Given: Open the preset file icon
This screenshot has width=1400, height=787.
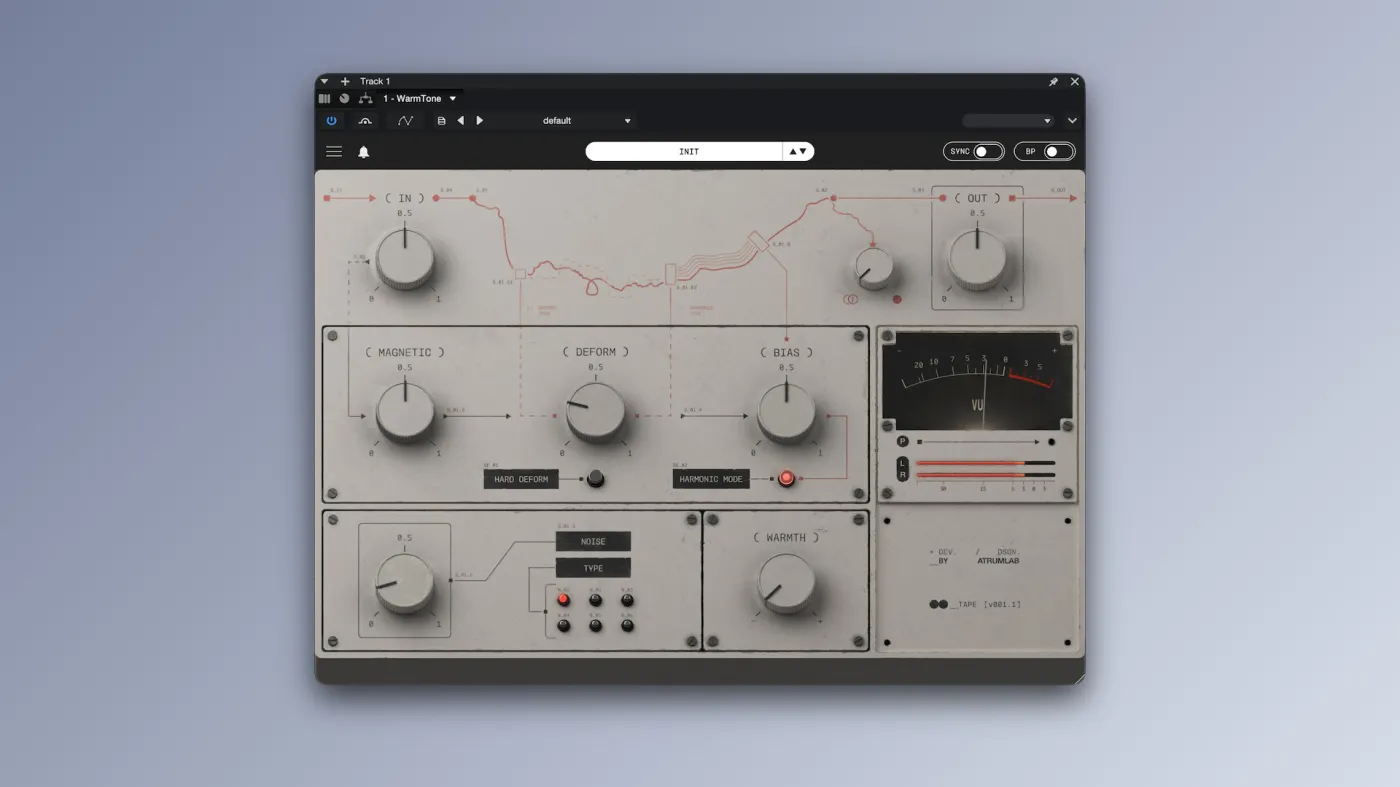Looking at the screenshot, I should pyautogui.click(x=441, y=121).
